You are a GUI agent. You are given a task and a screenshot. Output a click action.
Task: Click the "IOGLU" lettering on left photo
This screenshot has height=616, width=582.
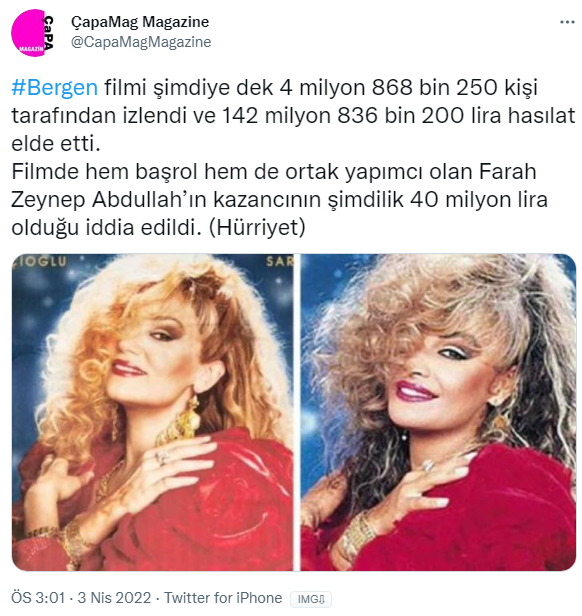tap(40, 261)
